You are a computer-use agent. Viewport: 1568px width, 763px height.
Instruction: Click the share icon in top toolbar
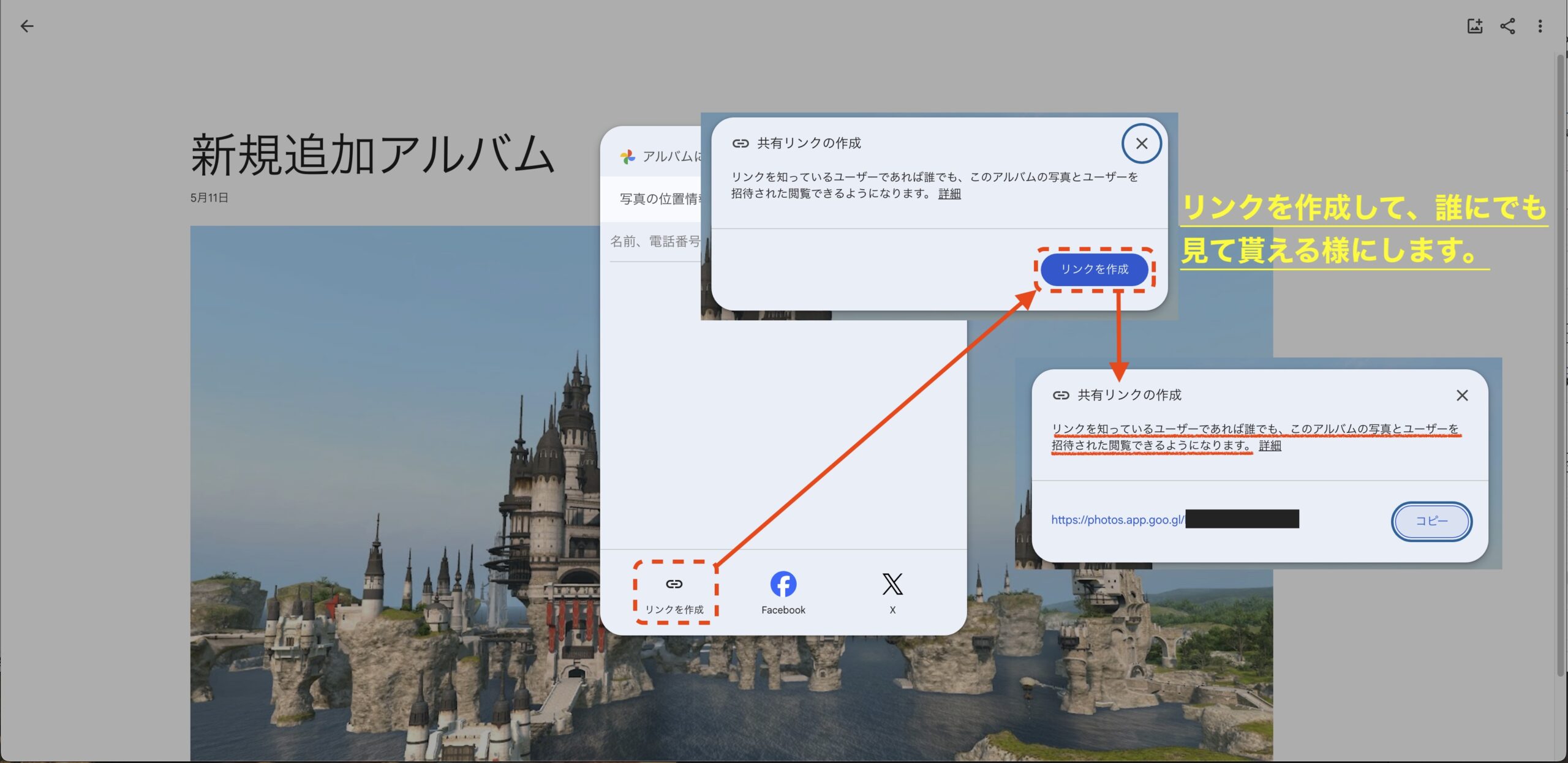pos(1507,26)
